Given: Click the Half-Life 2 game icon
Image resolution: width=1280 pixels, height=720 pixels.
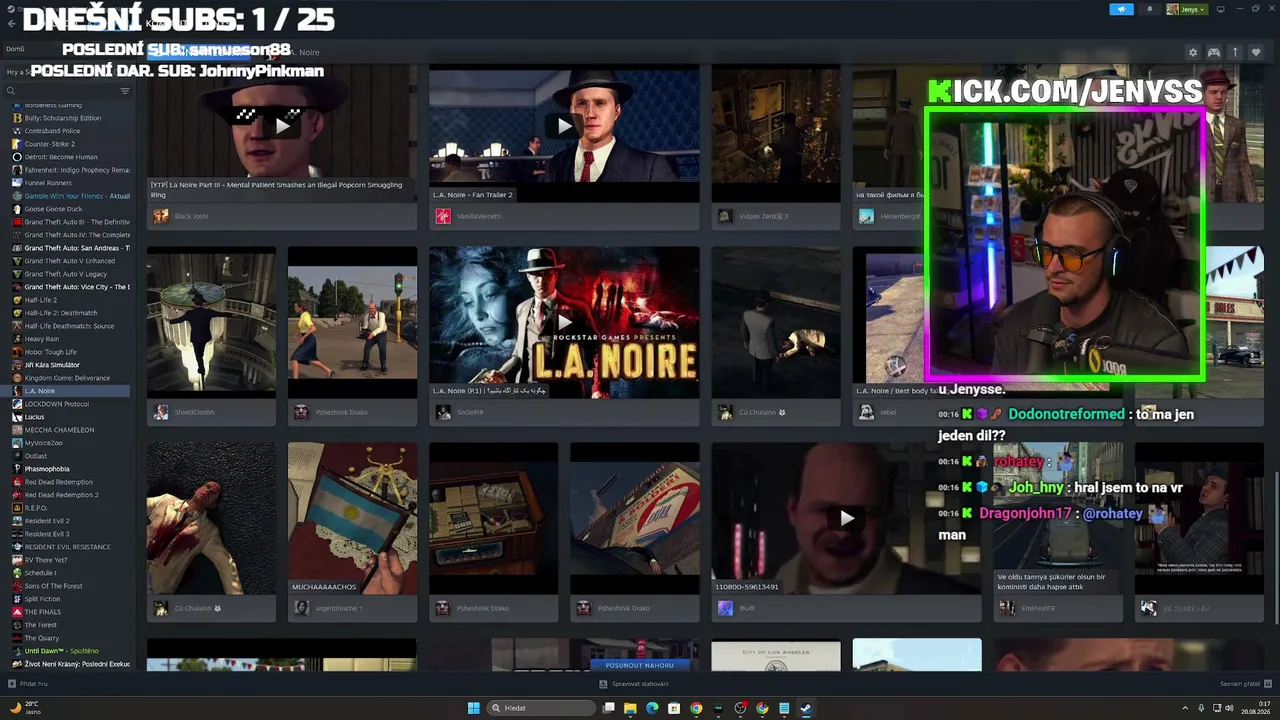Looking at the screenshot, I should click(x=17, y=300).
